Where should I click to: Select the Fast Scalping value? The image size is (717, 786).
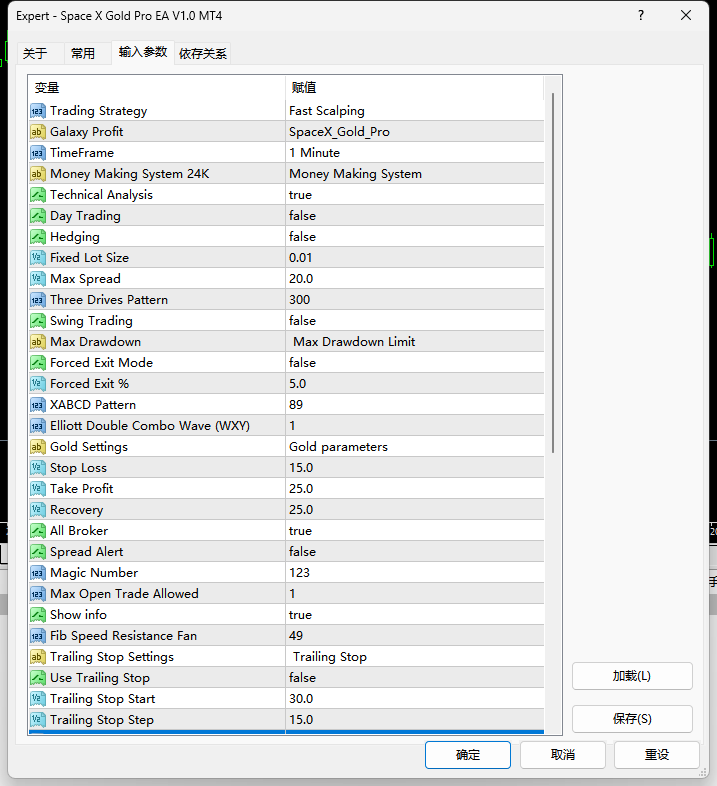[x=415, y=111]
